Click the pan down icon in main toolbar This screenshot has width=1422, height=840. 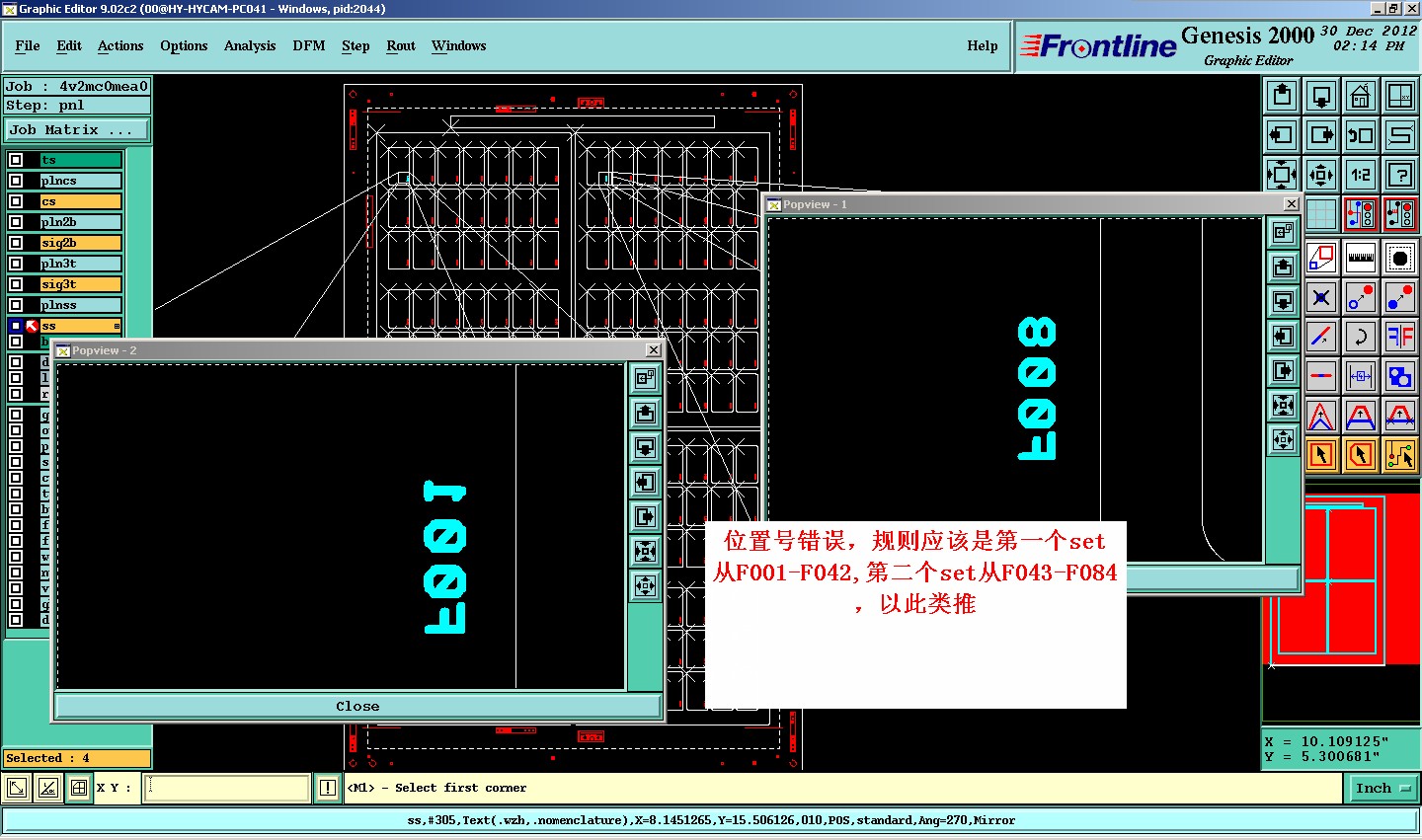pyautogui.click(x=1321, y=96)
